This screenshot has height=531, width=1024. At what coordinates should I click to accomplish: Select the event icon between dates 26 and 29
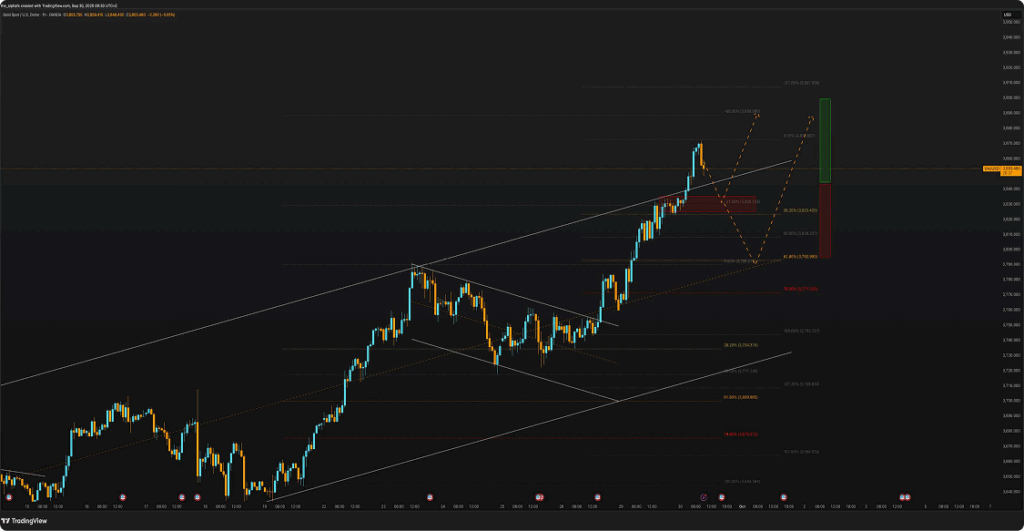[598, 497]
